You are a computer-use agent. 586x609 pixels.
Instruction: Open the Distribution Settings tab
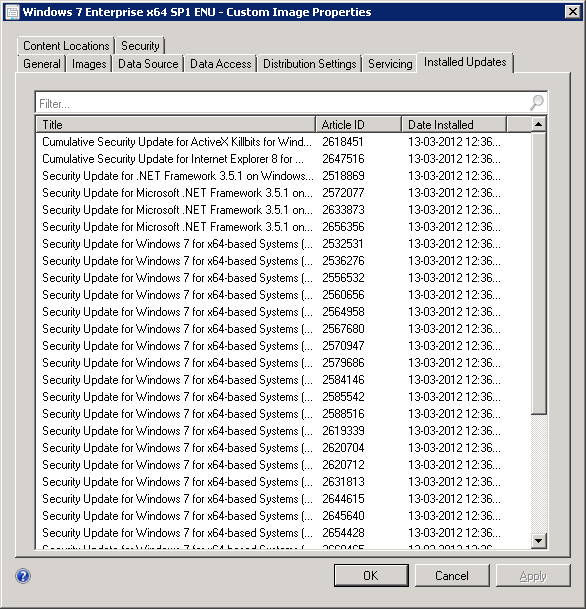click(310, 64)
